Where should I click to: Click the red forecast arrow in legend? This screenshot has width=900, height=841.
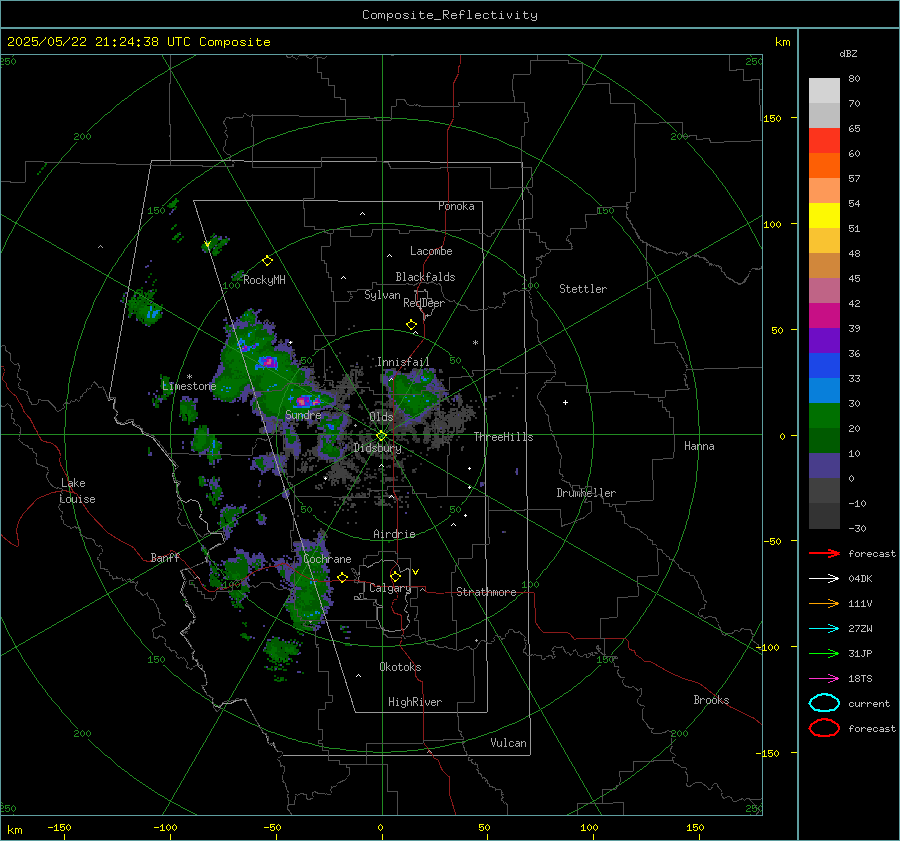tap(824, 553)
